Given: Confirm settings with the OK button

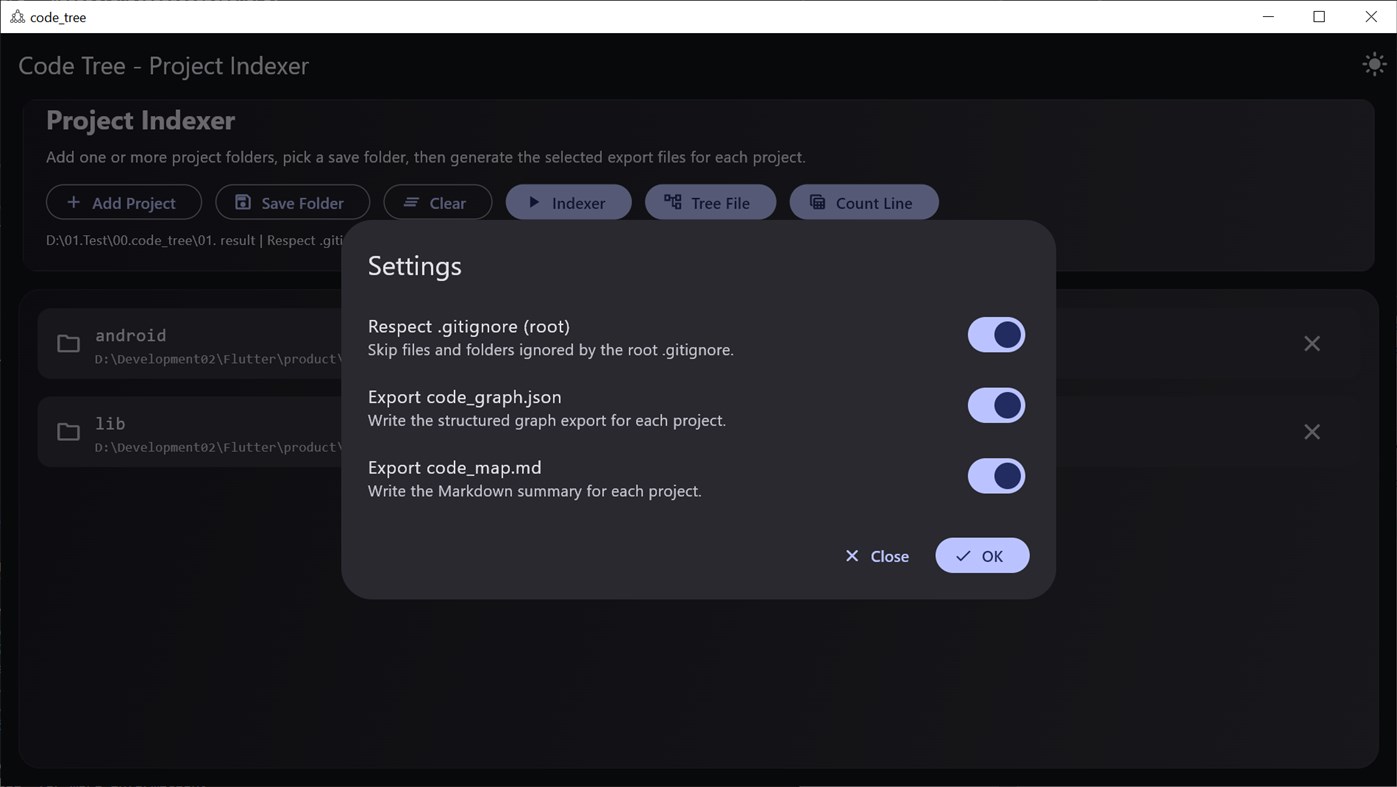Looking at the screenshot, I should click(982, 556).
